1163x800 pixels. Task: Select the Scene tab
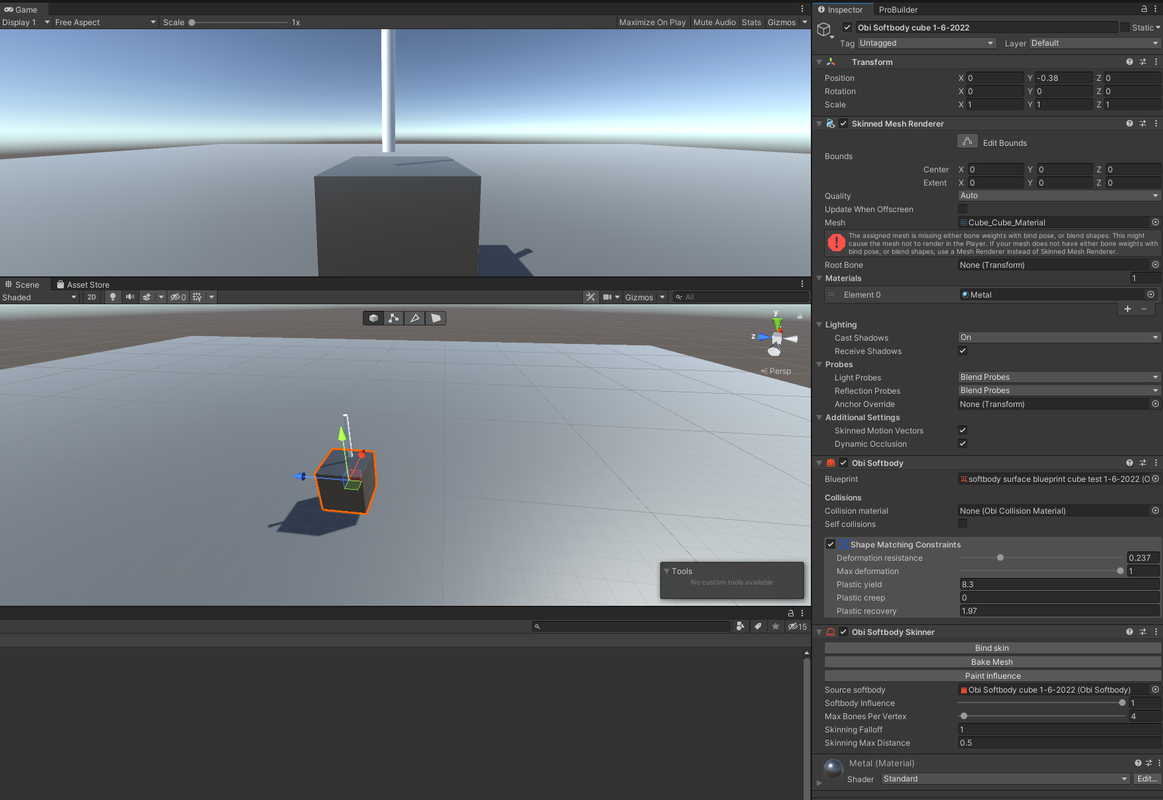pos(22,285)
